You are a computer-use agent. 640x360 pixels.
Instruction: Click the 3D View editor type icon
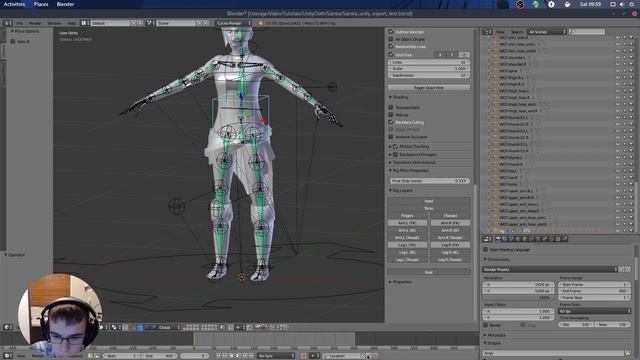(7, 327)
